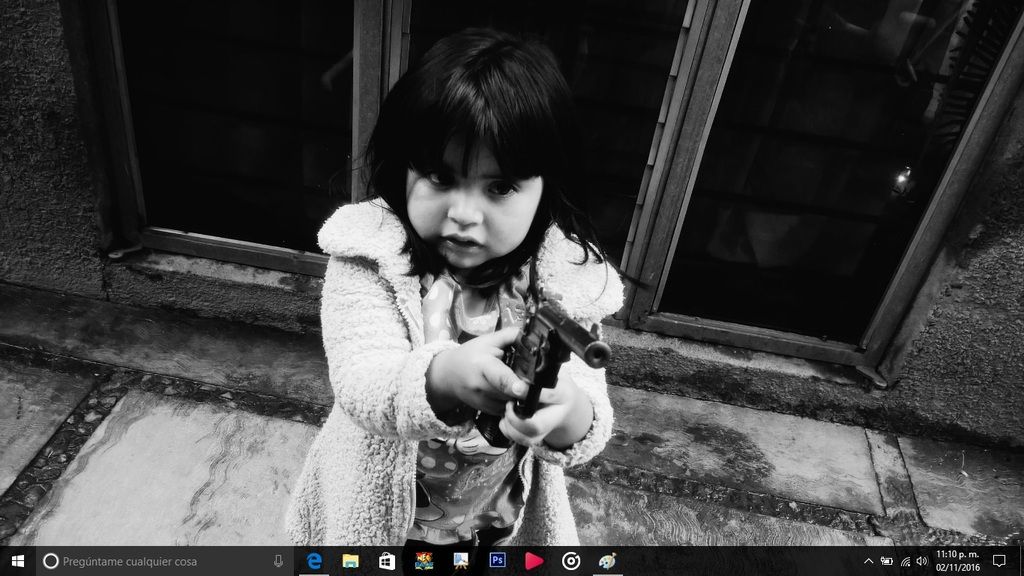
Task: Switch to the paint palette app
Action: coord(607,561)
